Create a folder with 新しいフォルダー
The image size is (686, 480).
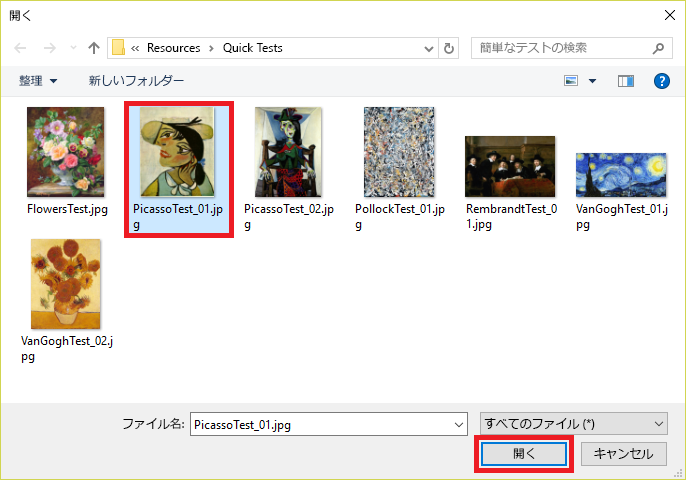click(136, 81)
